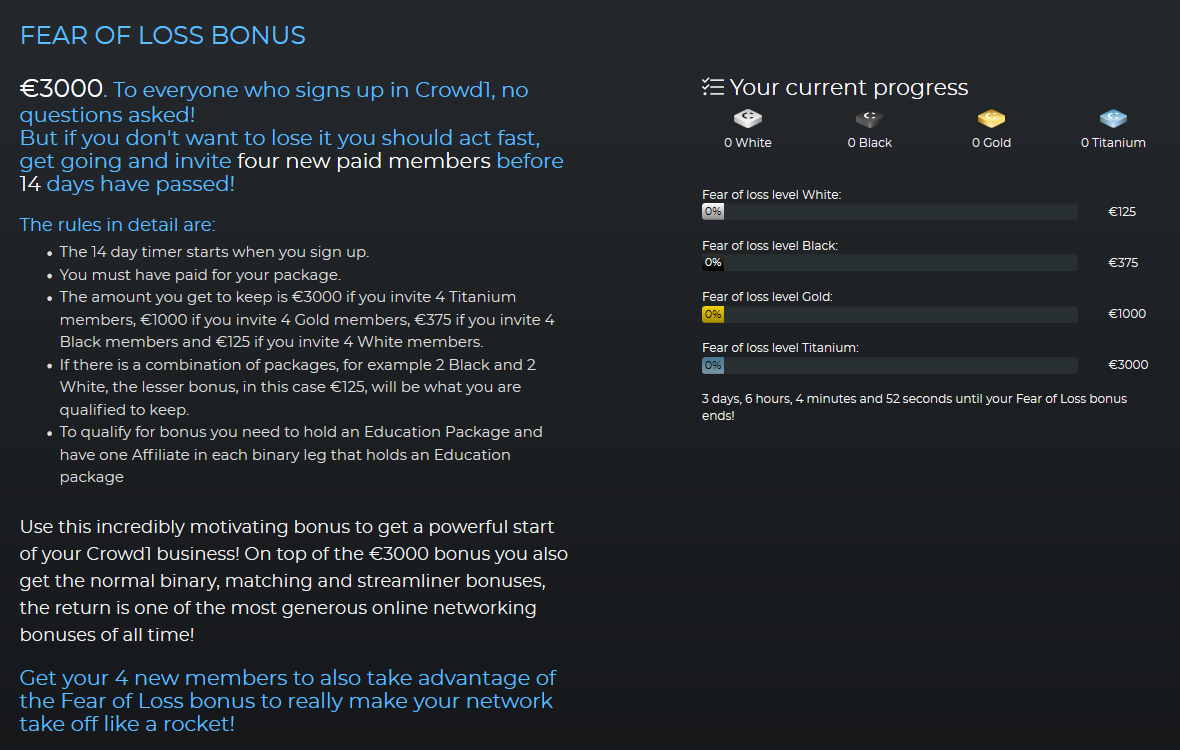Click the Black level 0% progress bar
Image resolution: width=1180 pixels, height=750 pixels.
890,263
